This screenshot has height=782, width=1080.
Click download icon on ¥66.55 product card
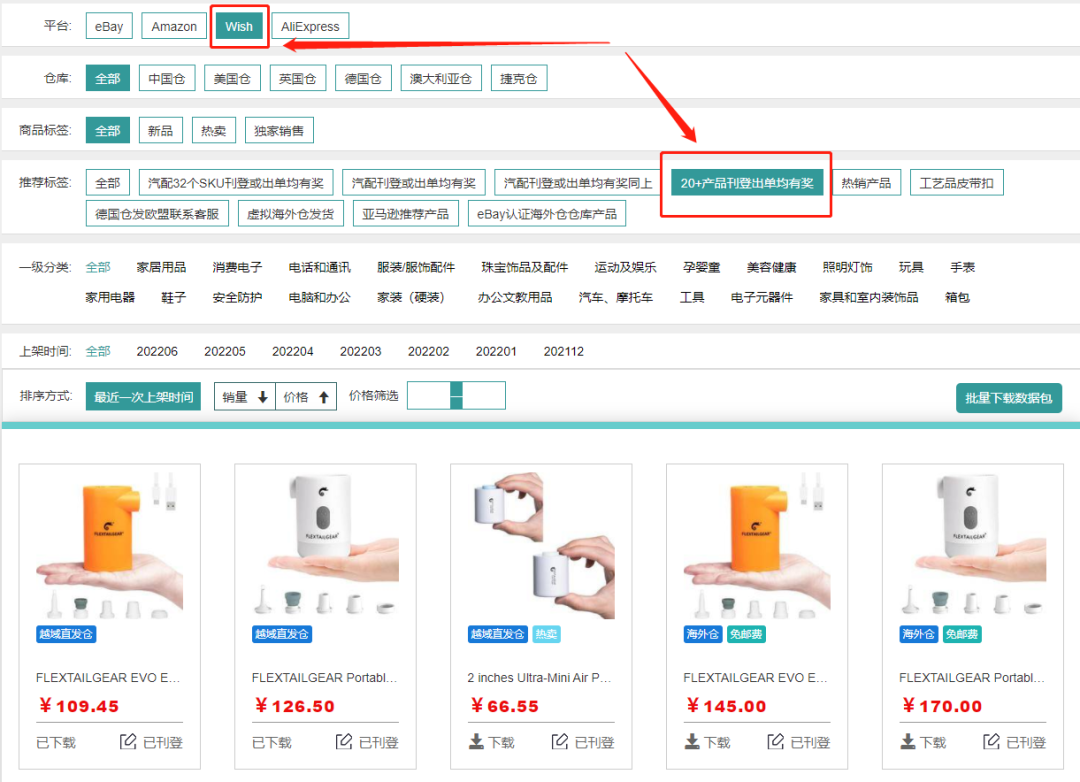[476, 741]
